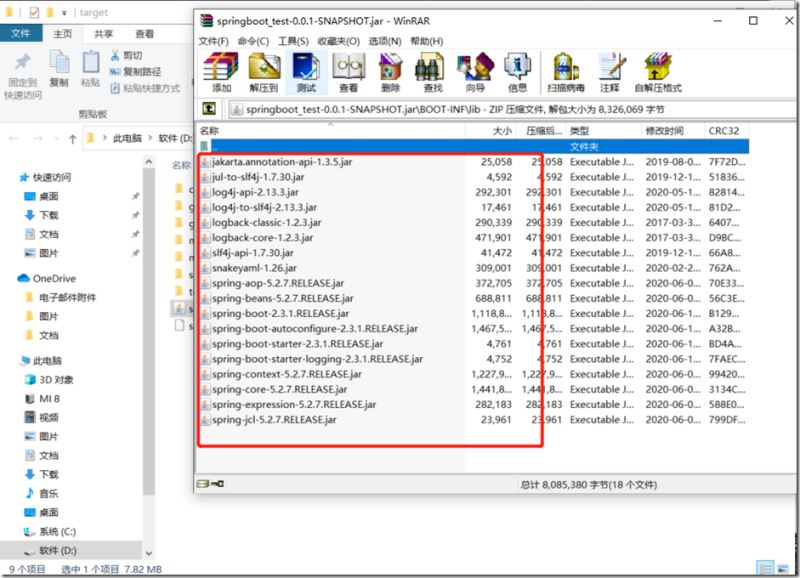Sort WinRAR list by CRC32 column
Screen dimensions: 800x578
click(726, 131)
